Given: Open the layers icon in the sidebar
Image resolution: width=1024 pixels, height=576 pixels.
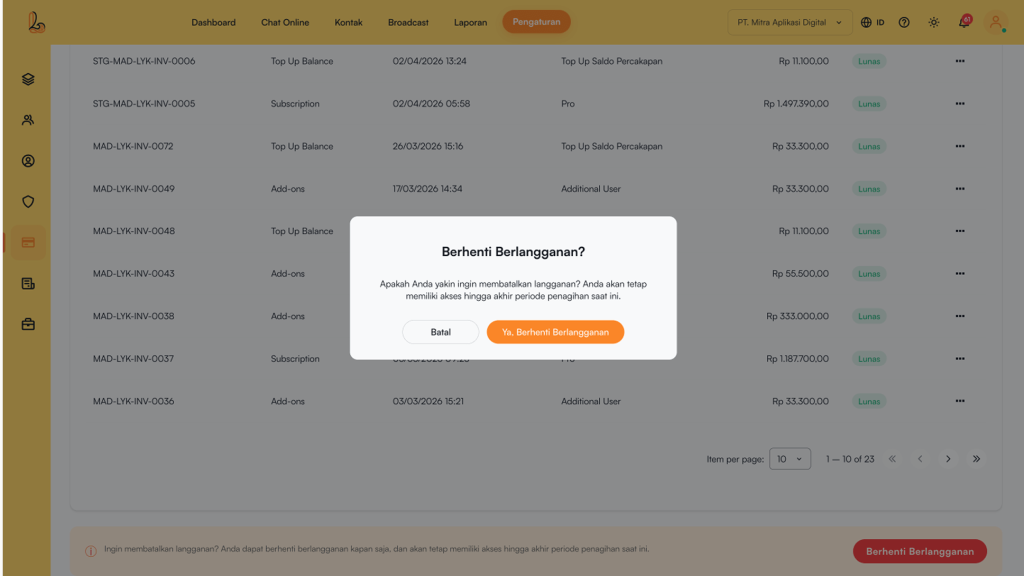Looking at the screenshot, I should point(28,79).
